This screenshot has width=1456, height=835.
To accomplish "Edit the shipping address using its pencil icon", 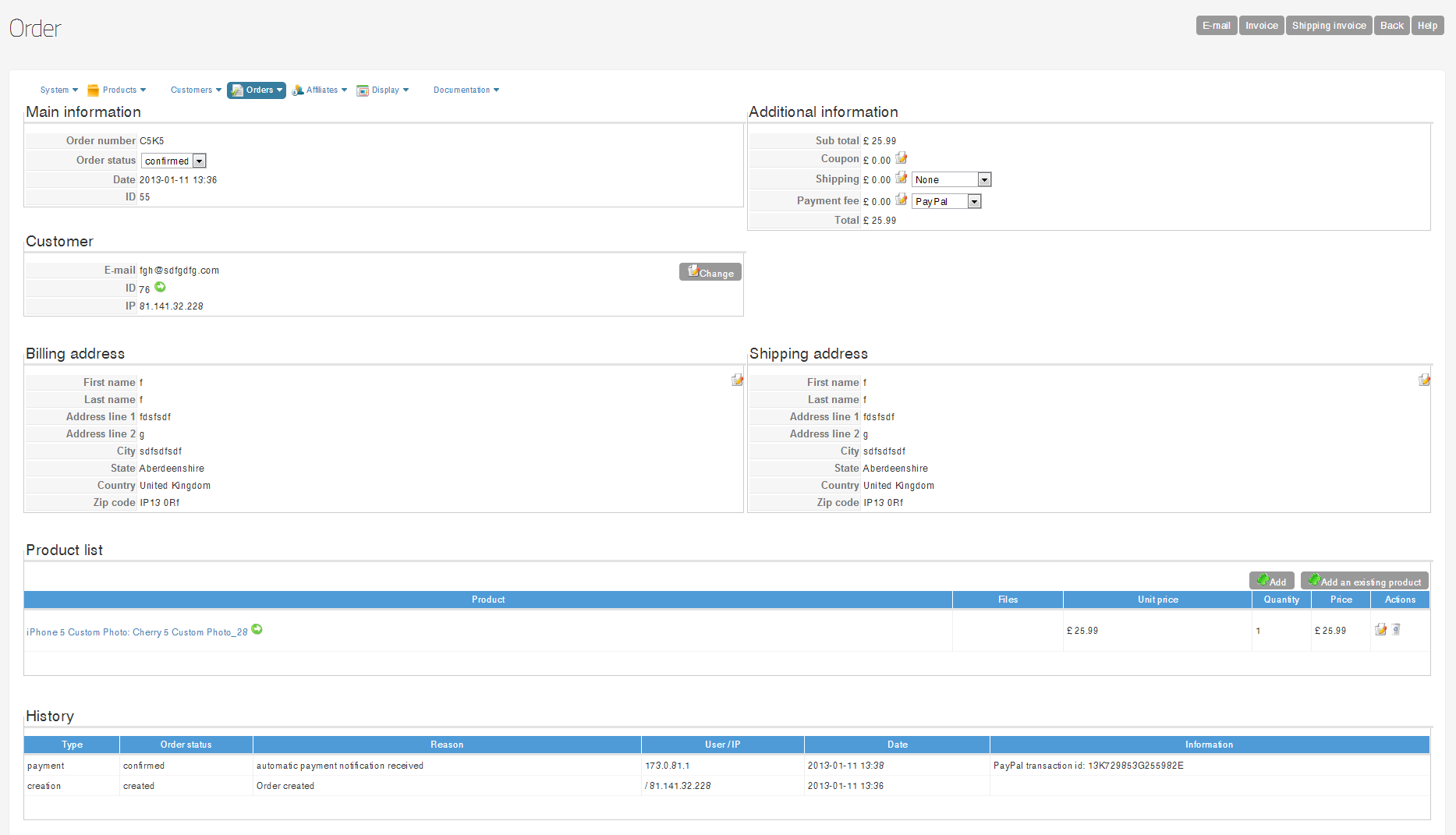I will (x=1424, y=380).
